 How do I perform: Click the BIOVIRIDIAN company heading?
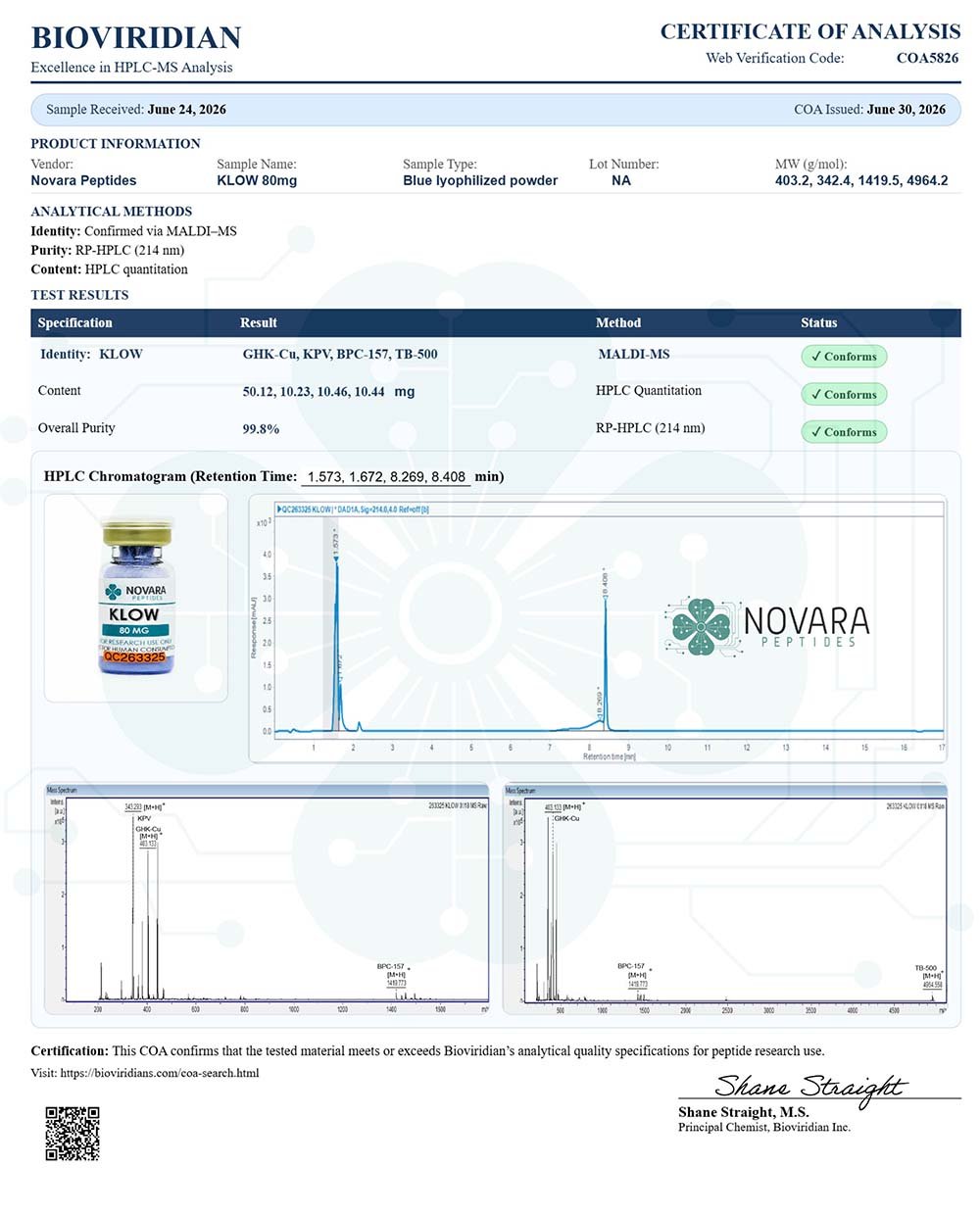(136, 37)
